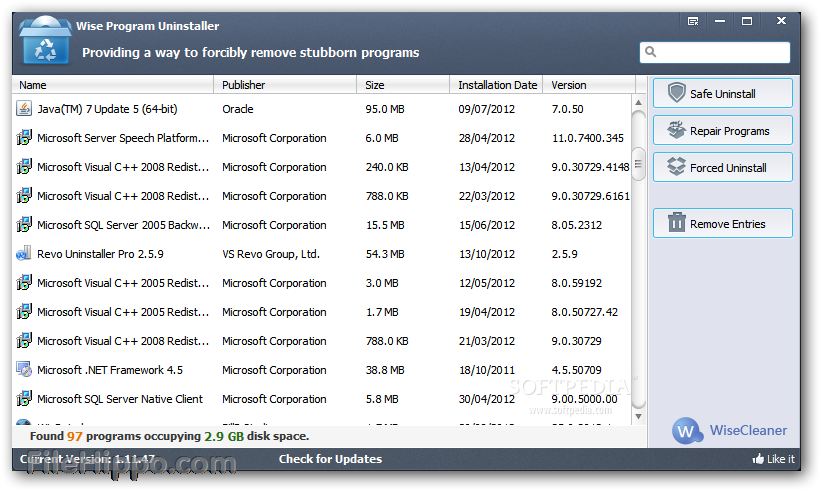Click the Found 97 programs status text

(x=169, y=436)
